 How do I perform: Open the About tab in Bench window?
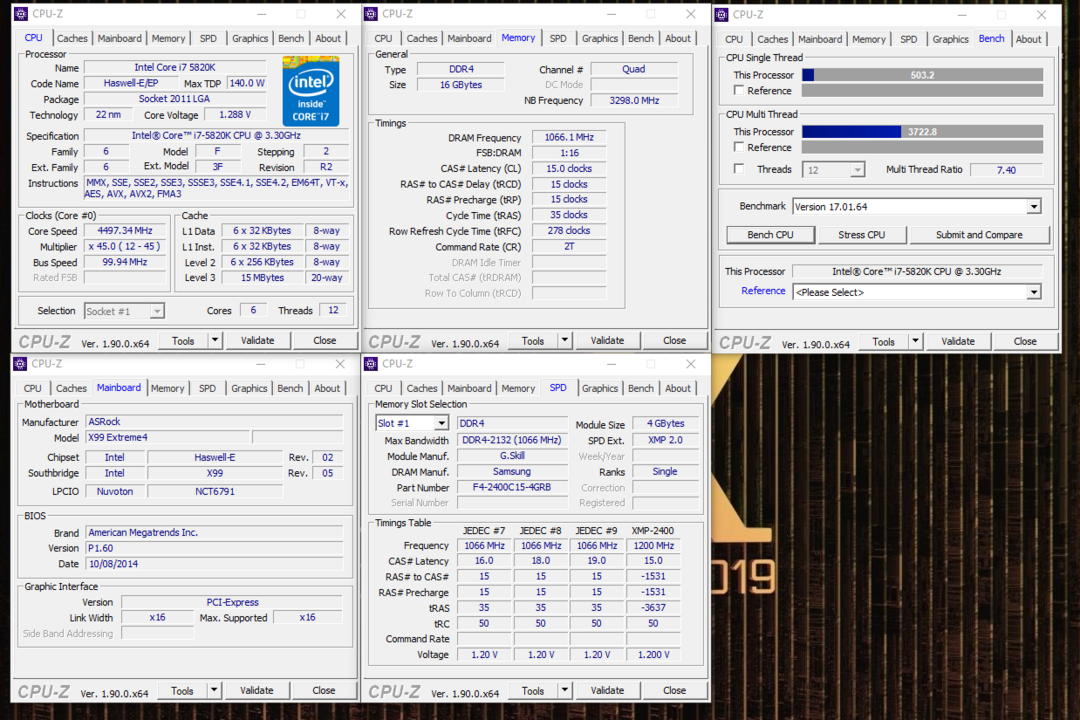[1028, 39]
